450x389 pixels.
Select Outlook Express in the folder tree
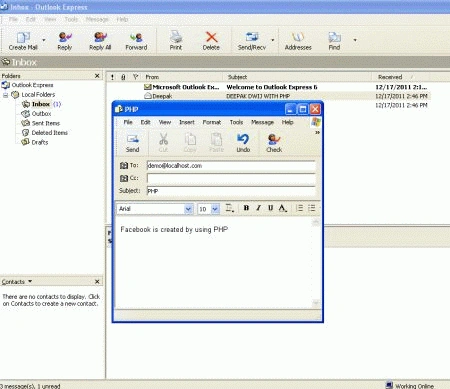[32, 85]
